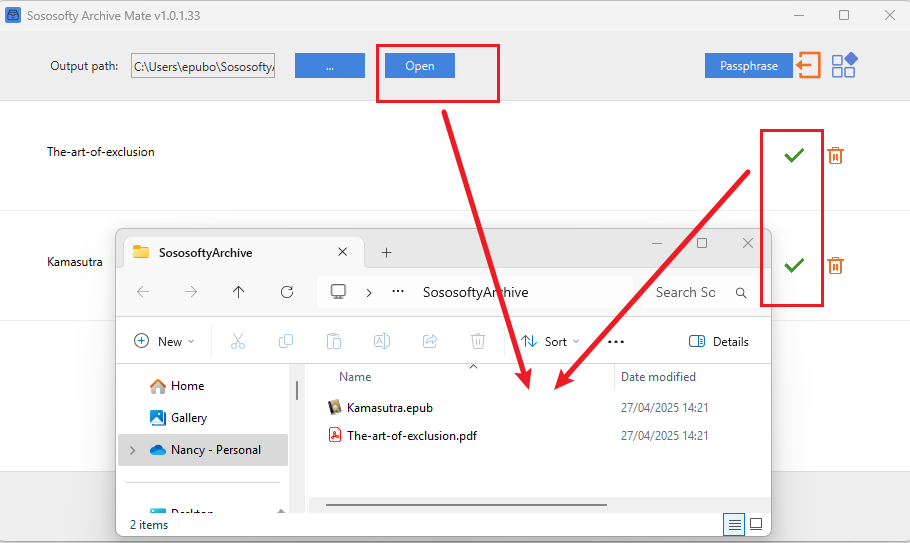Select Nancy - Personal OneDrive folder

pyautogui.click(x=203, y=450)
